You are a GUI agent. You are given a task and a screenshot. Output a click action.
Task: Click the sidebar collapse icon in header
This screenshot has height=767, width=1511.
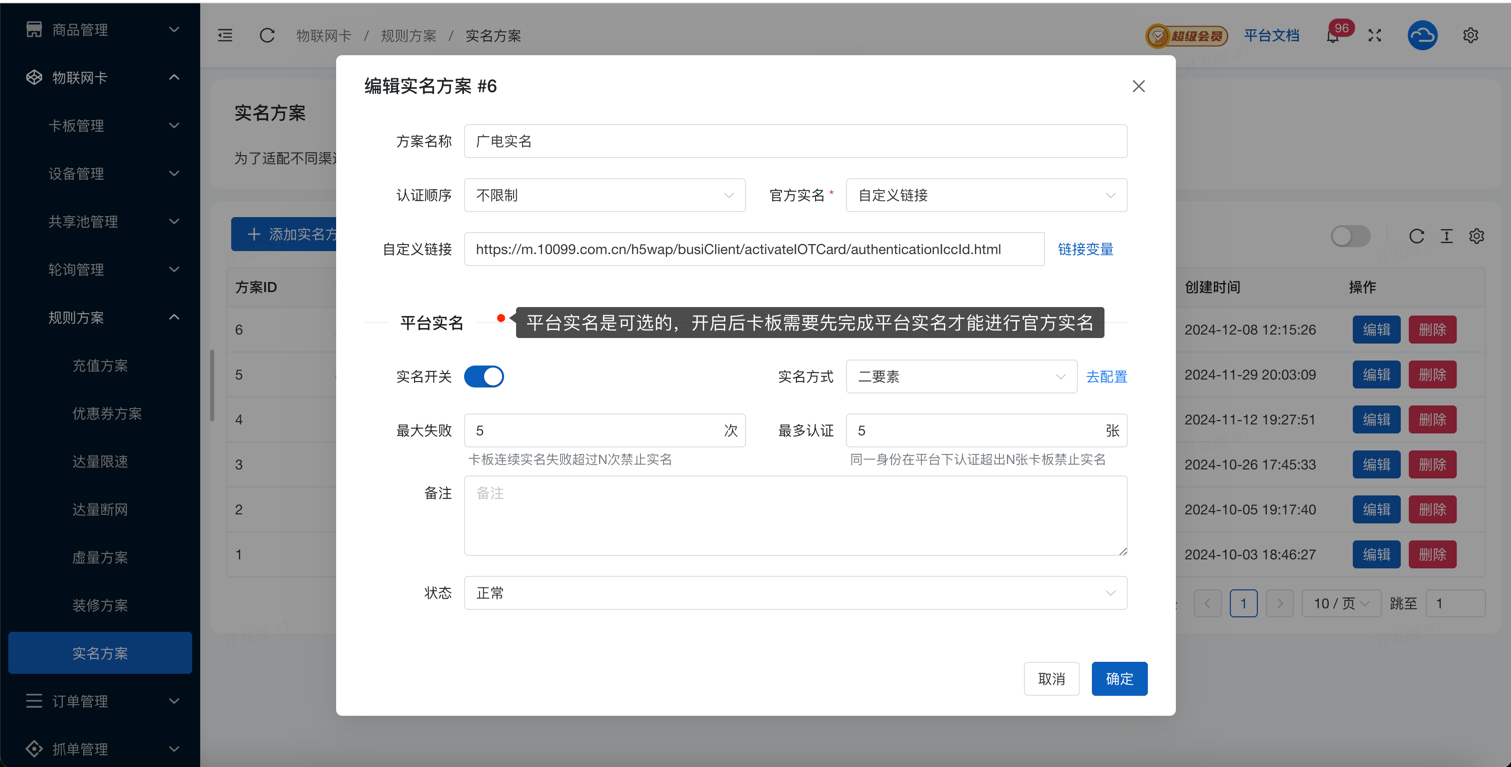[225, 35]
